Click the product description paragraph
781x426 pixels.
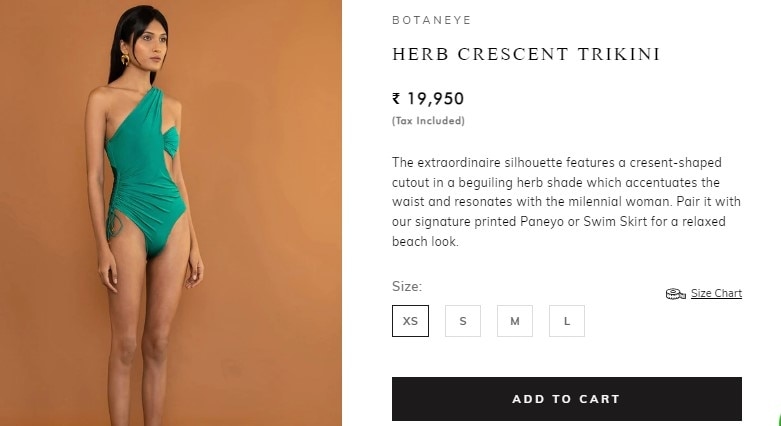click(566, 202)
